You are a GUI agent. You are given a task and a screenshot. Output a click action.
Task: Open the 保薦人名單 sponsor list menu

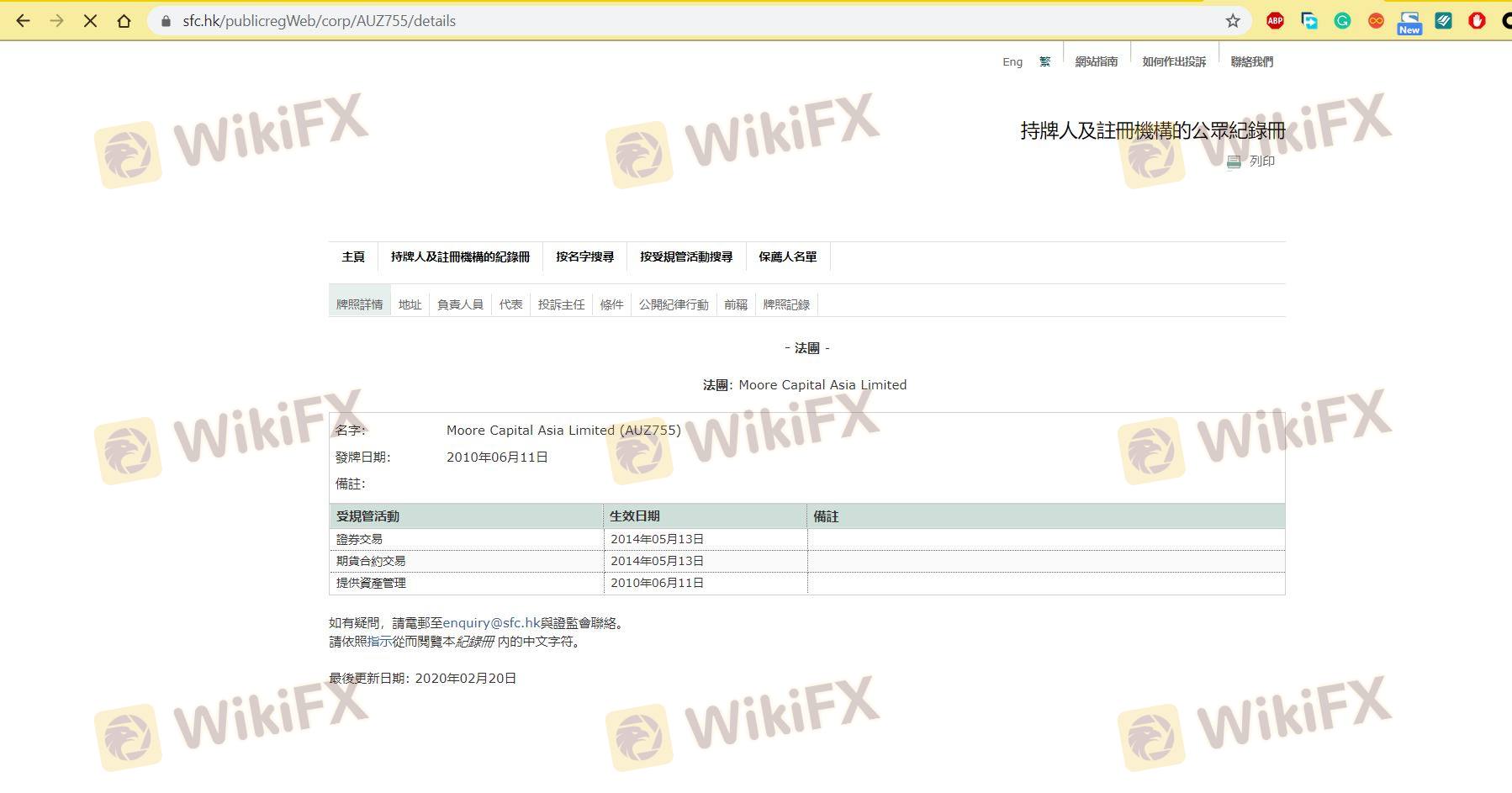(x=787, y=256)
